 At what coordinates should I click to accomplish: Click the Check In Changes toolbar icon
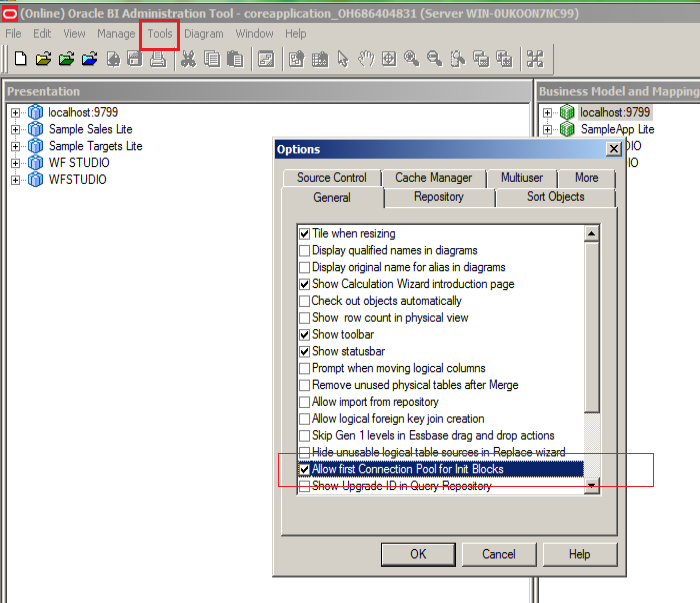(x=113, y=58)
